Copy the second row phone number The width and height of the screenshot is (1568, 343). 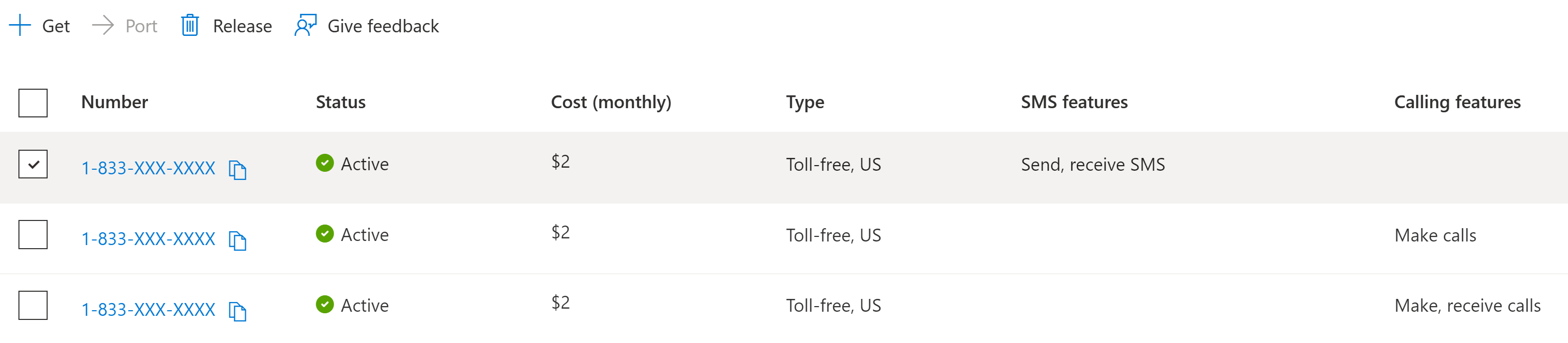coord(238,240)
